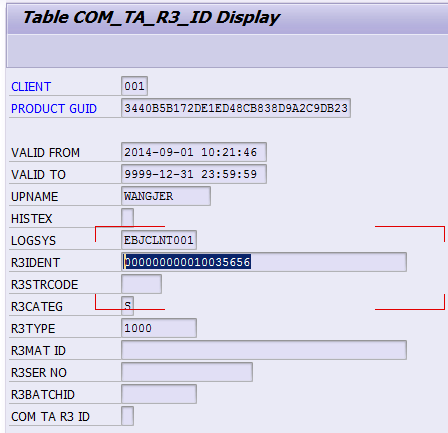Click the blue PRODUCT GUID key label
The height and width of the screenshot is (433, 448).
[x=54, y=109]
